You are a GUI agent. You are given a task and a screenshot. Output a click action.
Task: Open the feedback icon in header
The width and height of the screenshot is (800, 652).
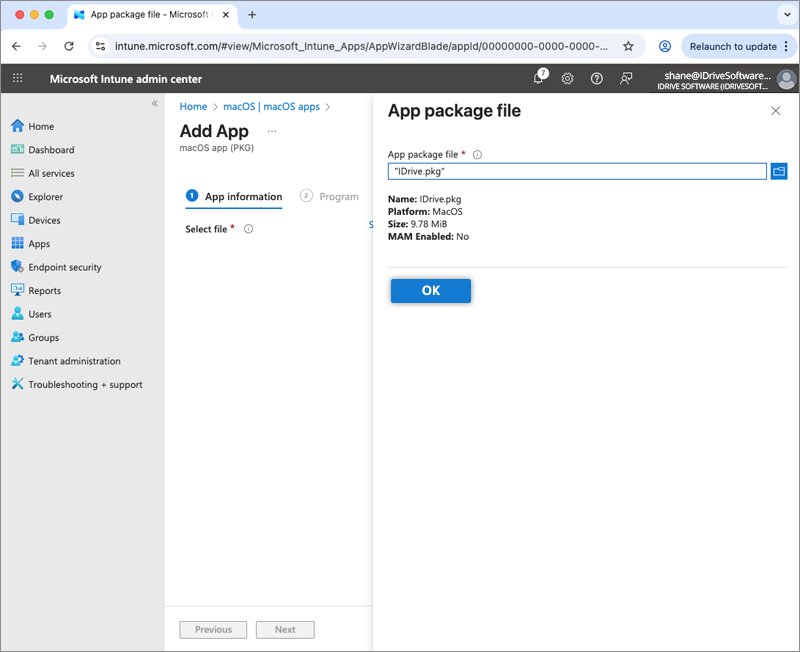click(x=626, y=79)
